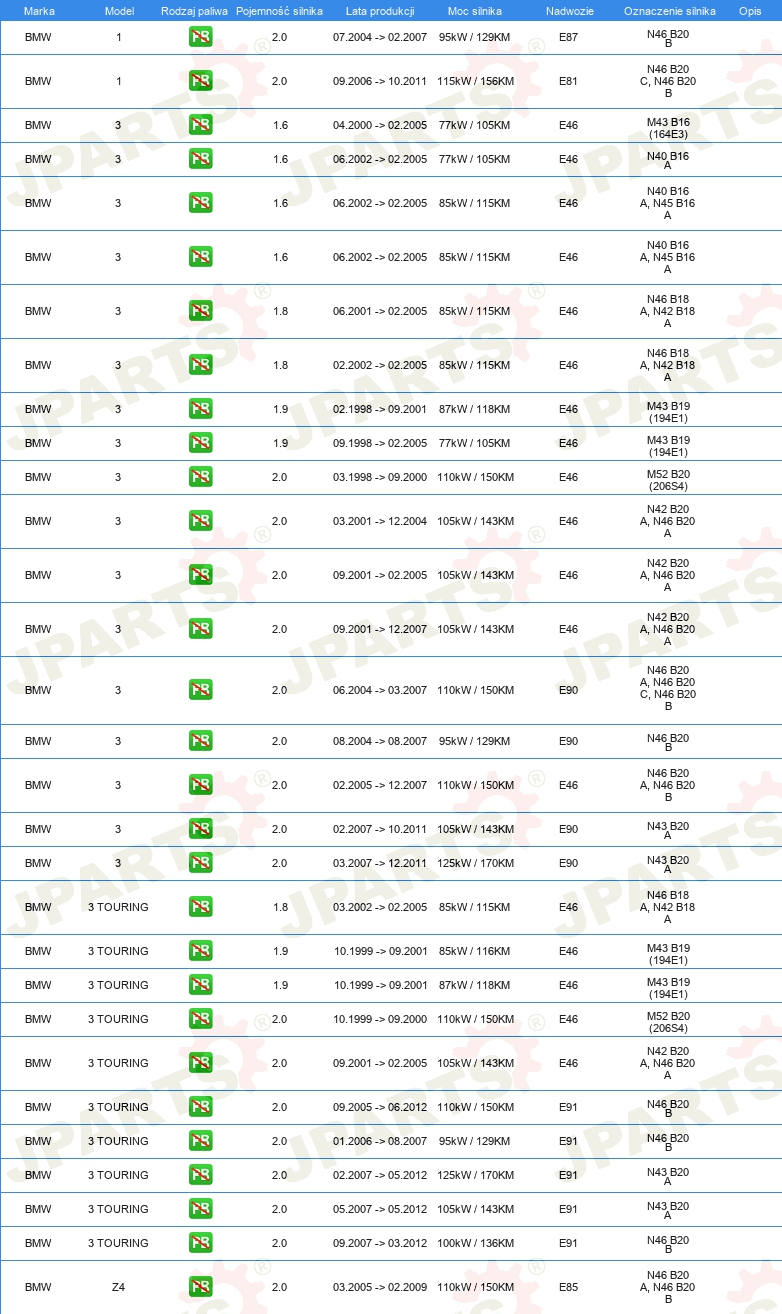Click the Pojemność silnika column header
The width and height of the screenshot is (782, 1314).
pyautogui.click(x=279, y=10)
